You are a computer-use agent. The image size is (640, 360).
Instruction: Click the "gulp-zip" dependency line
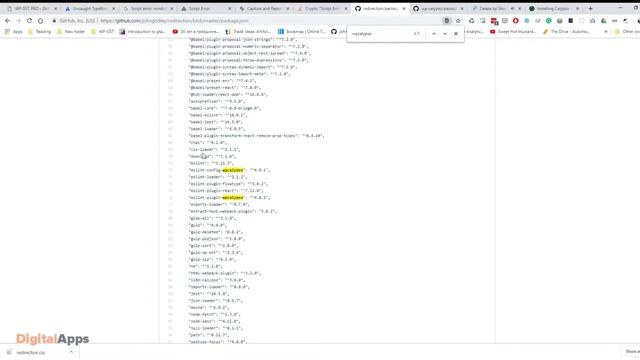tap(212, 260)
